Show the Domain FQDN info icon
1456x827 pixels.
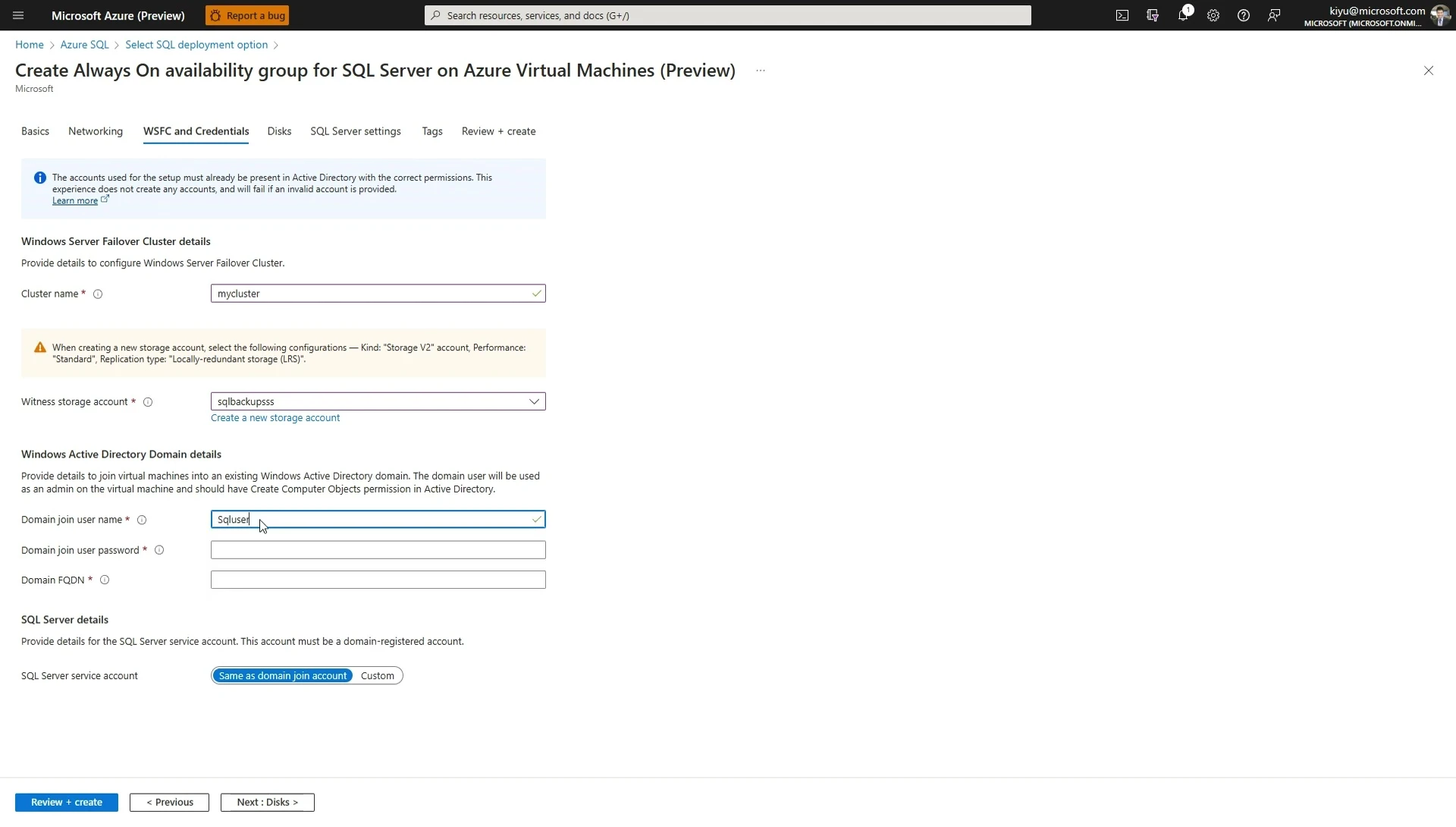[x=105, y=580]
